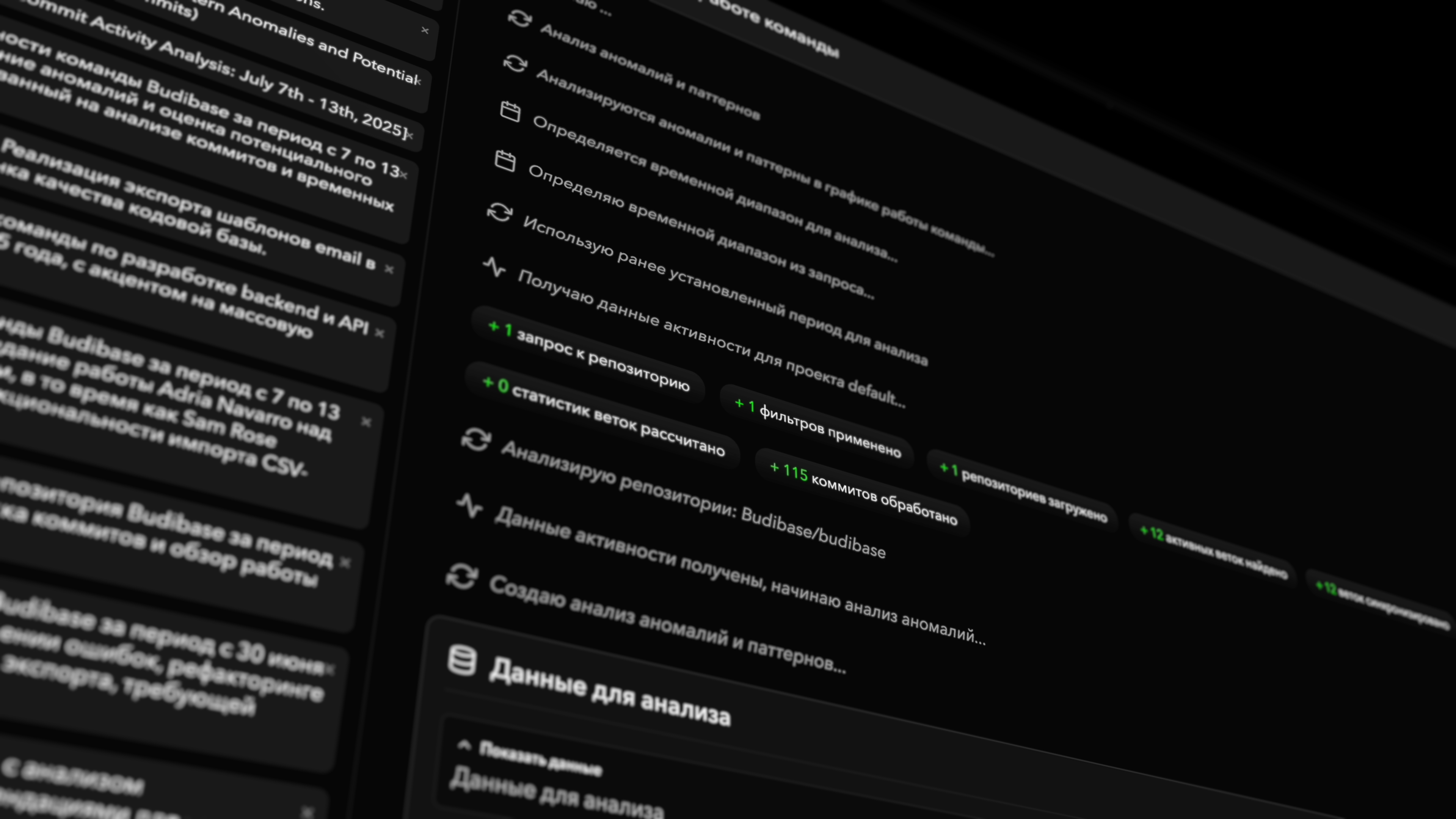Click the "+12 активных веток найдено" badge
The image size is (1456, 819).
click(x=1213, y=553)
